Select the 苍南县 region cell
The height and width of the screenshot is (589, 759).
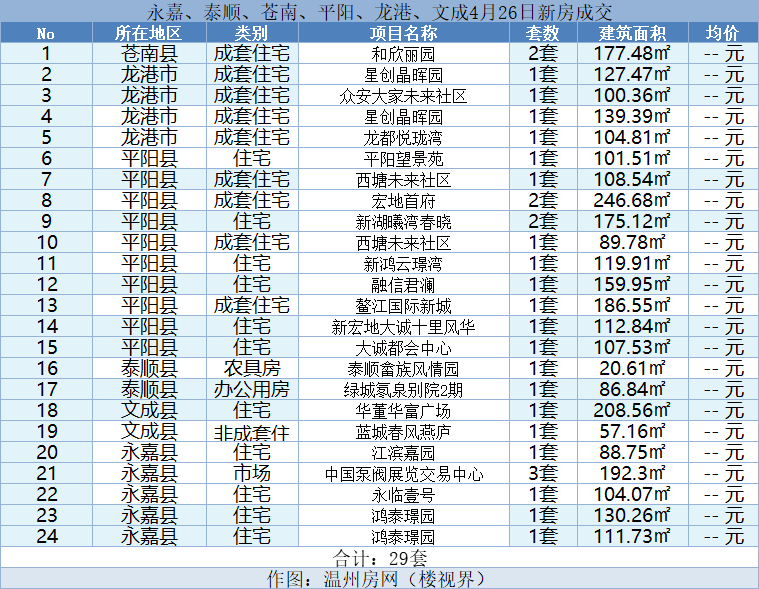click(149, 53)
